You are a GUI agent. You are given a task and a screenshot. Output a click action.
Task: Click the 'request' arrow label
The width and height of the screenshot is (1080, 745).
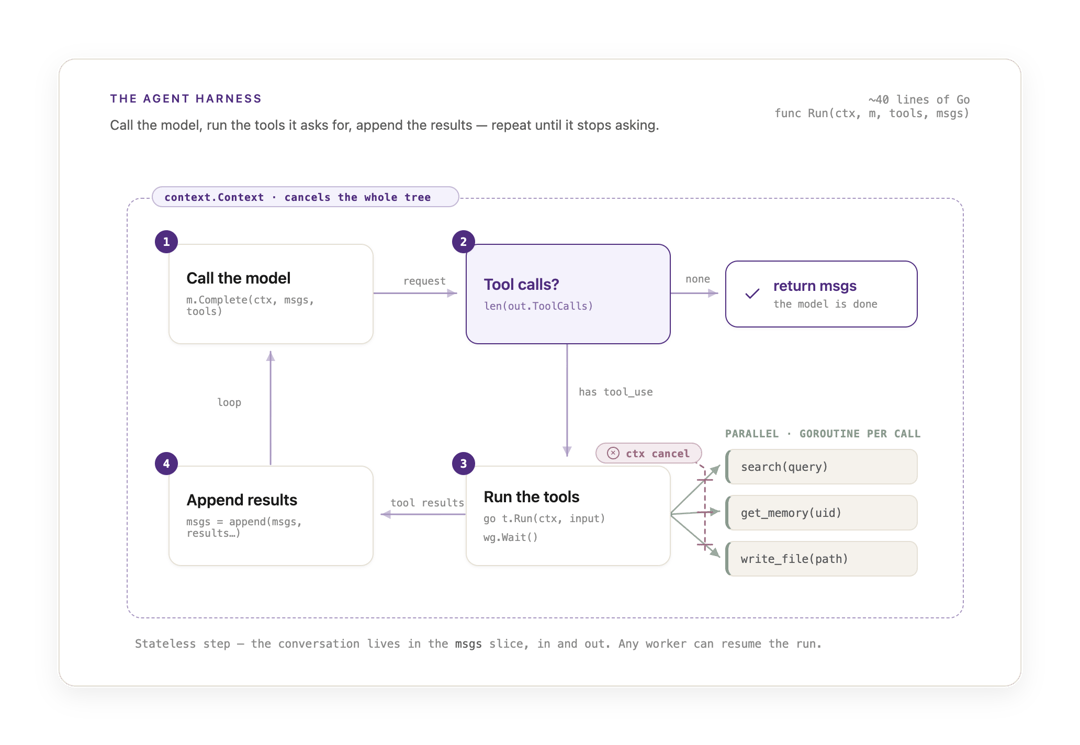[424, 281]
